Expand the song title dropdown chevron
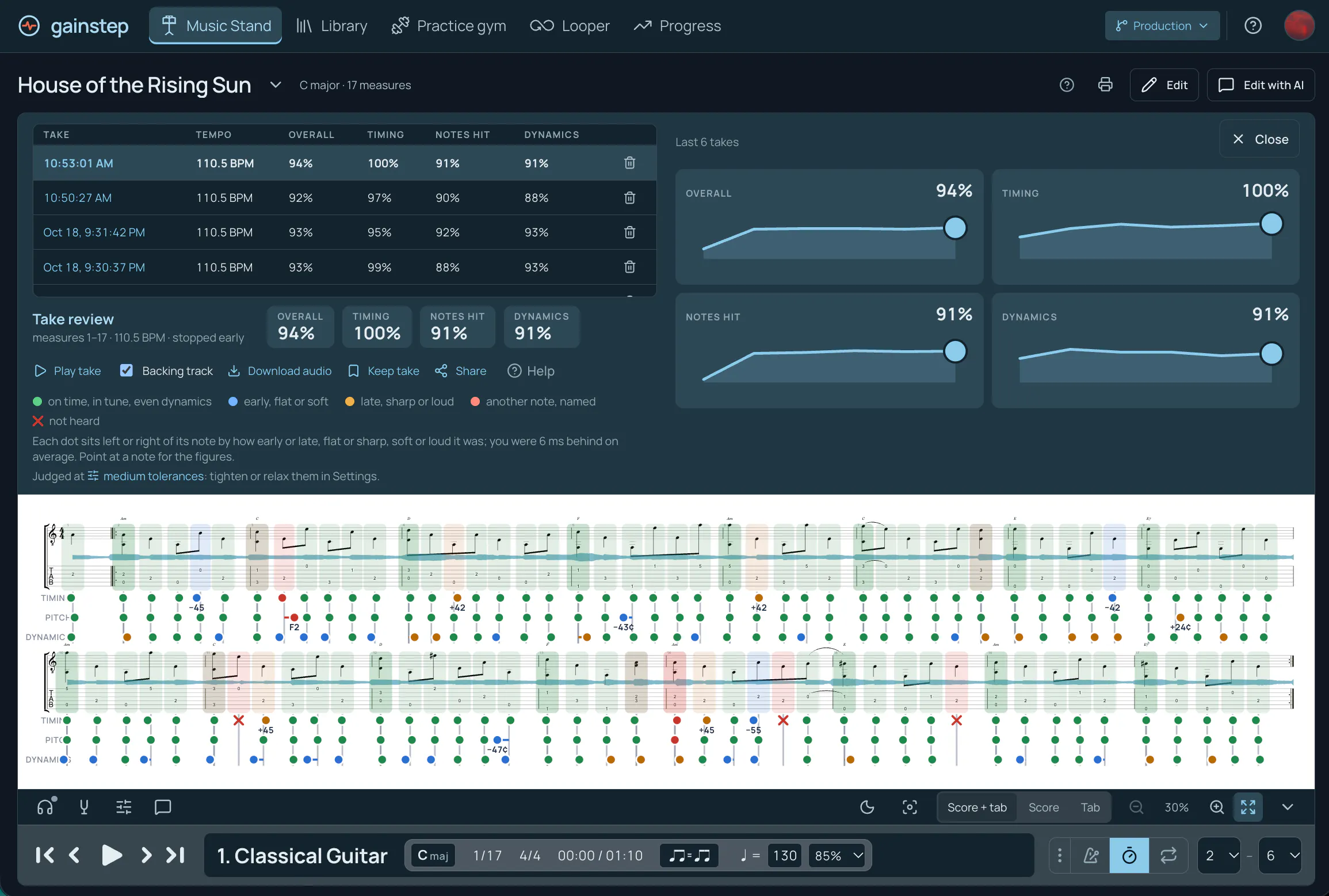Screen dimensions: 1329x896 pos(276,85)
